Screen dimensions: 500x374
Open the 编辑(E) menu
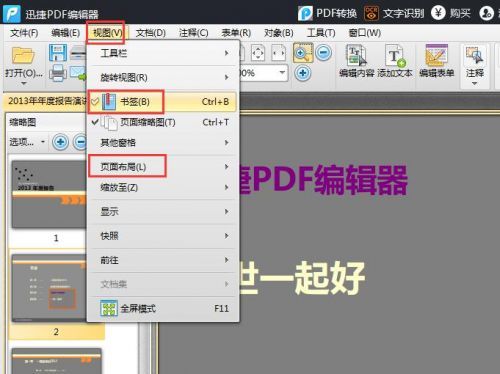pos(65,33)
